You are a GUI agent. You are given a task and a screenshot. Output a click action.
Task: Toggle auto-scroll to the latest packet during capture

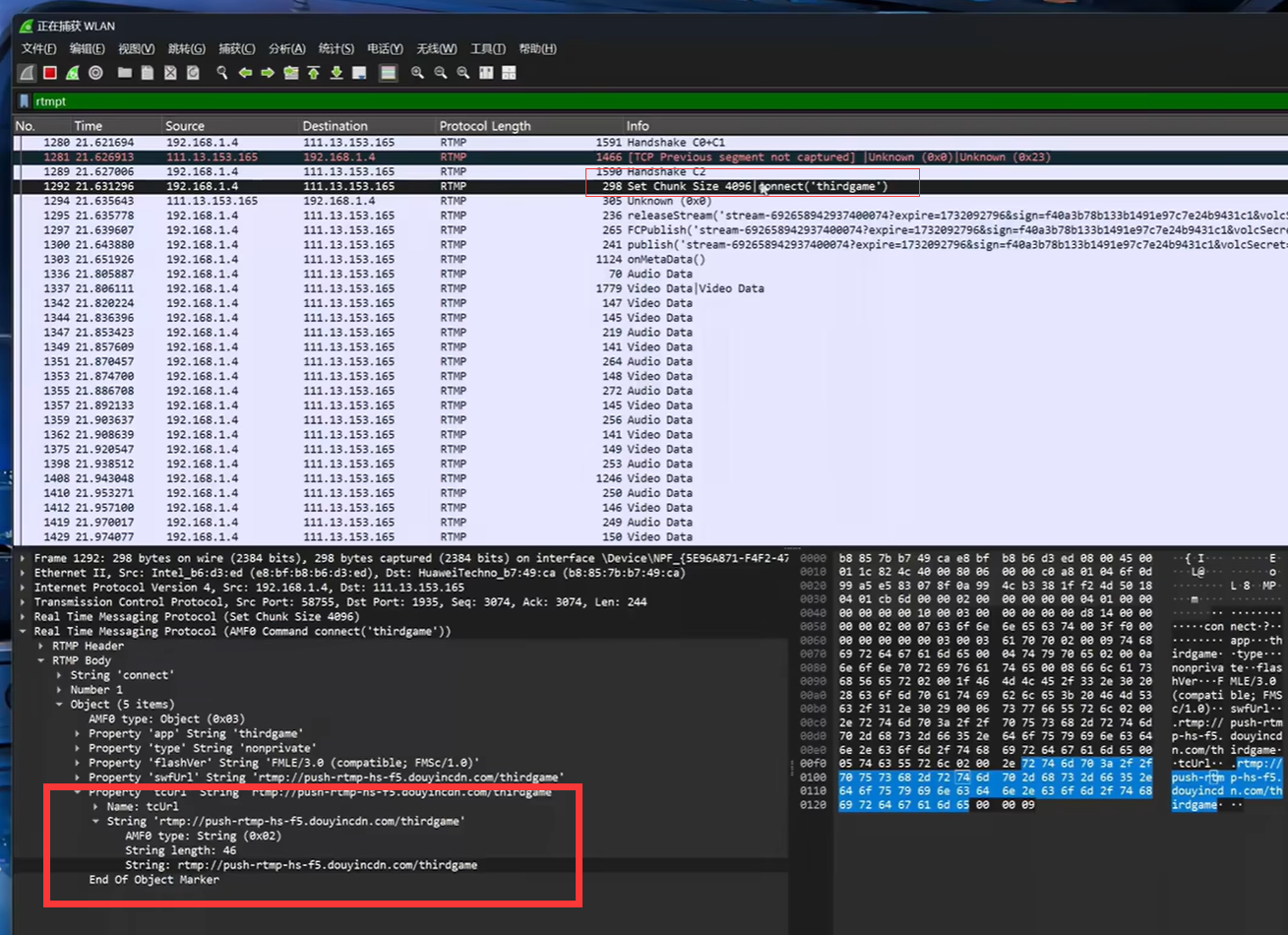359,73
